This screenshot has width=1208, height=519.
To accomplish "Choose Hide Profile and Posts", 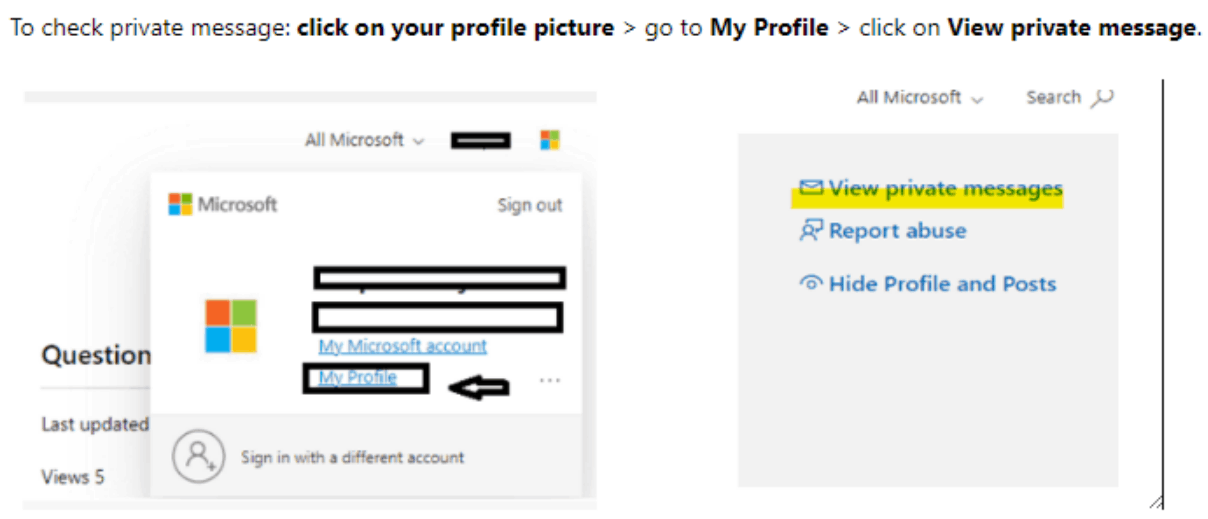I will tap(942, 284).
